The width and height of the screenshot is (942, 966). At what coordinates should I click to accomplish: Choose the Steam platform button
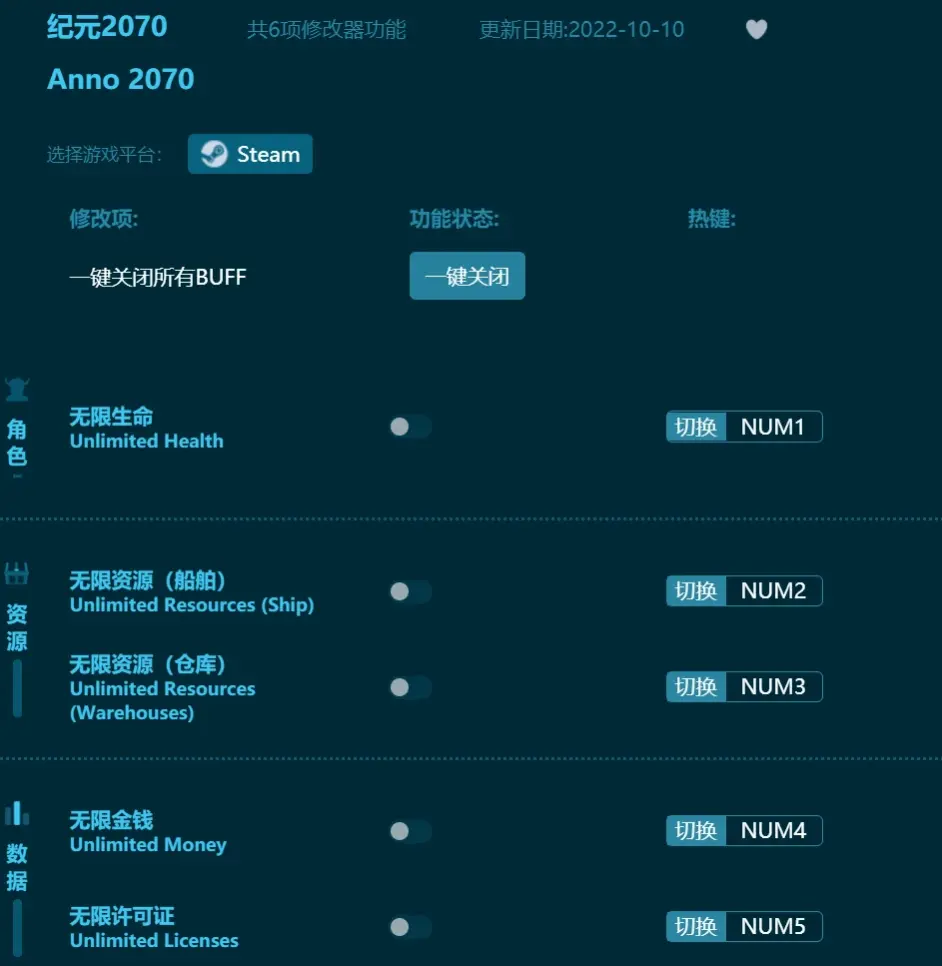(x=250, y=154)
